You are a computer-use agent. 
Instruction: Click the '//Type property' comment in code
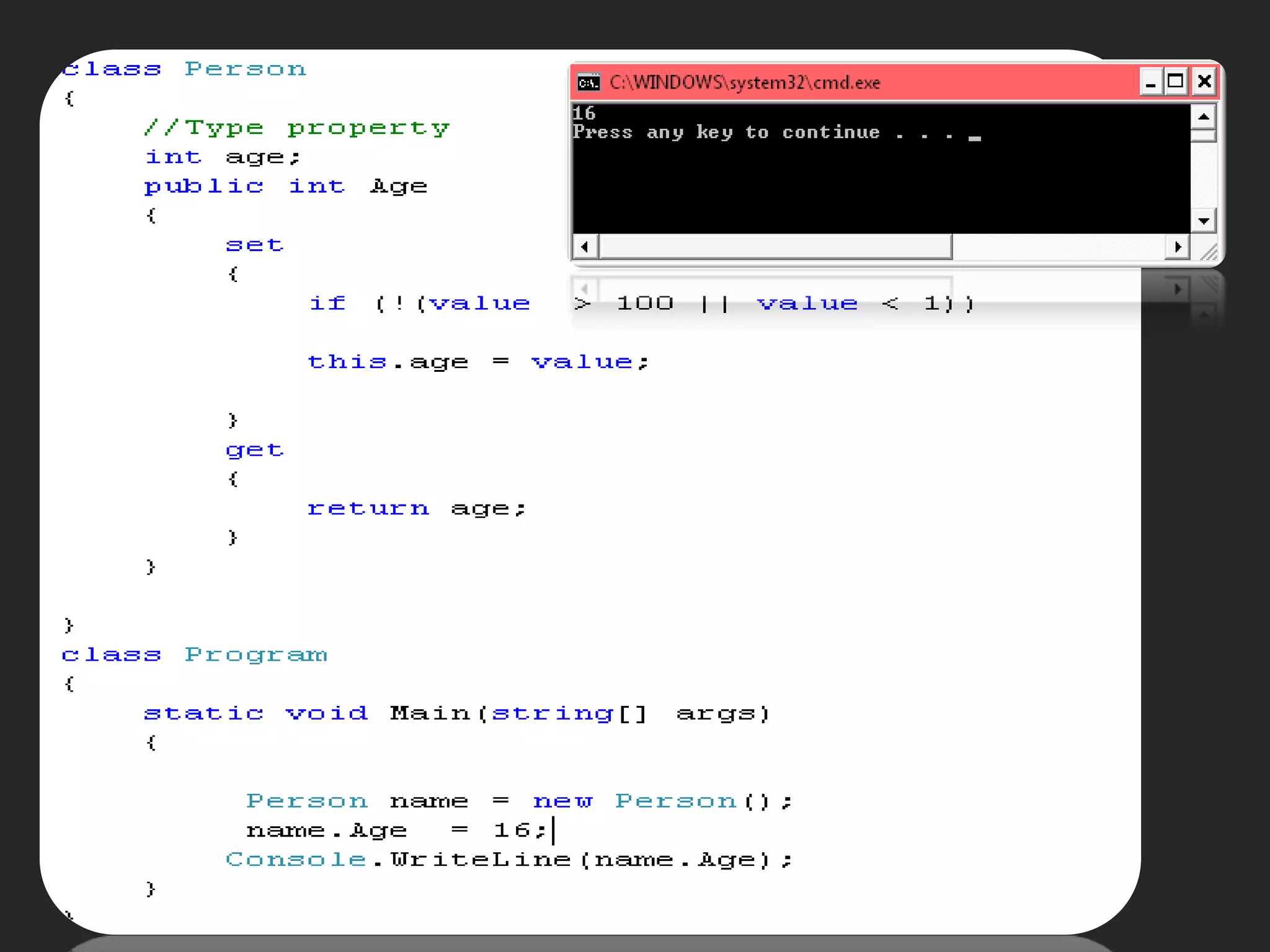click(x=296, y=128)
